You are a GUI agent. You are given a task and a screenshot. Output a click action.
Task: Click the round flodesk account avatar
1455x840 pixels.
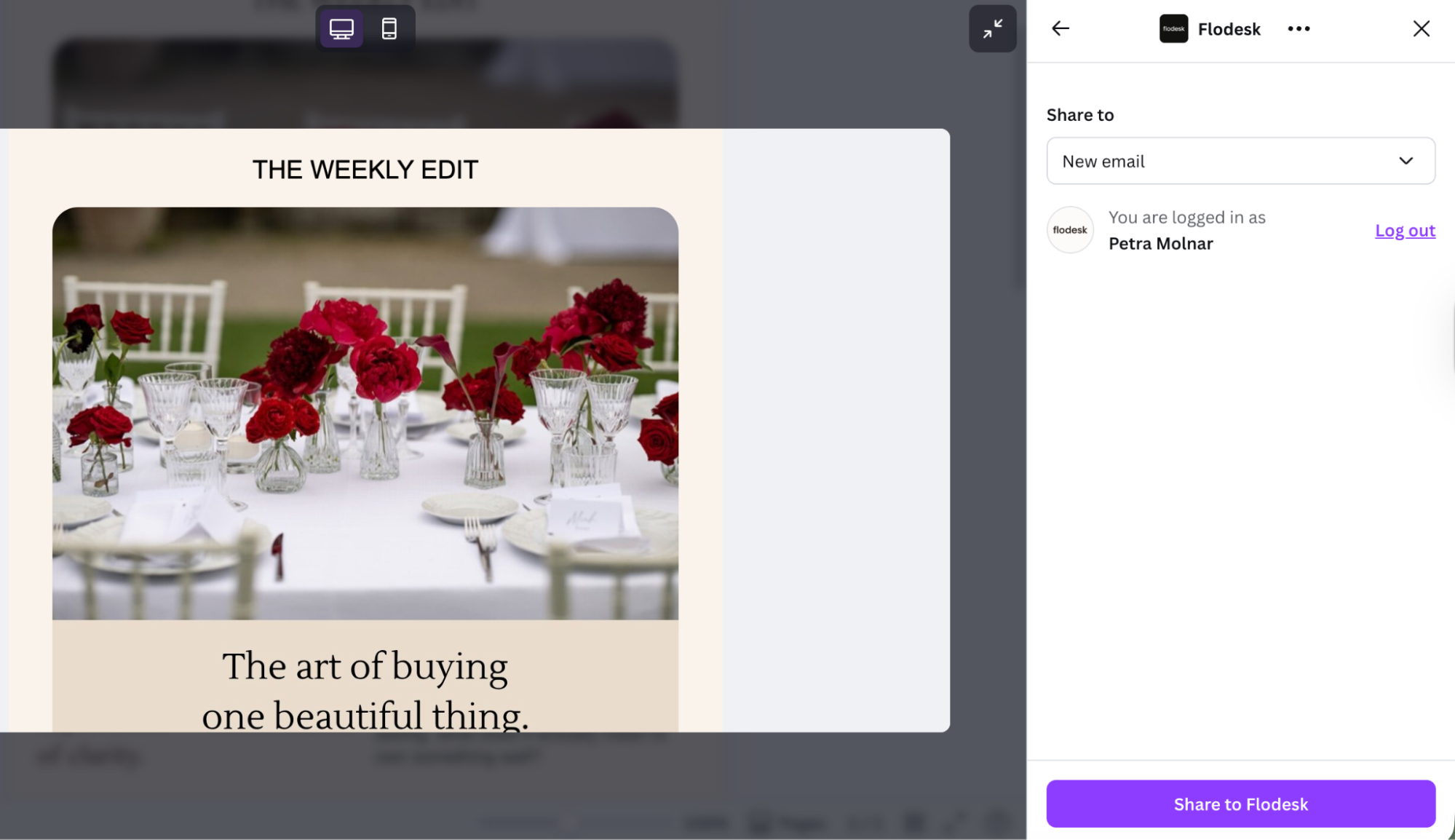pyautogui.click(x=1070, y=230)
